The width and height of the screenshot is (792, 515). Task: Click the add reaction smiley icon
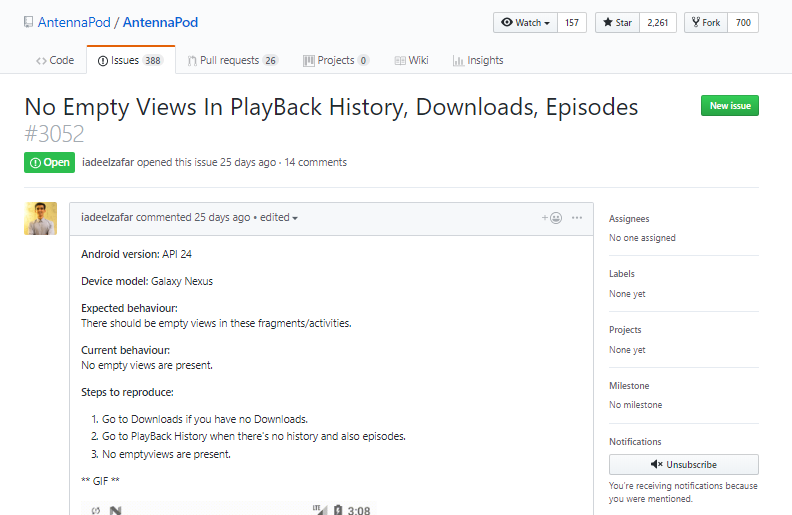click(x=552, y=217)
